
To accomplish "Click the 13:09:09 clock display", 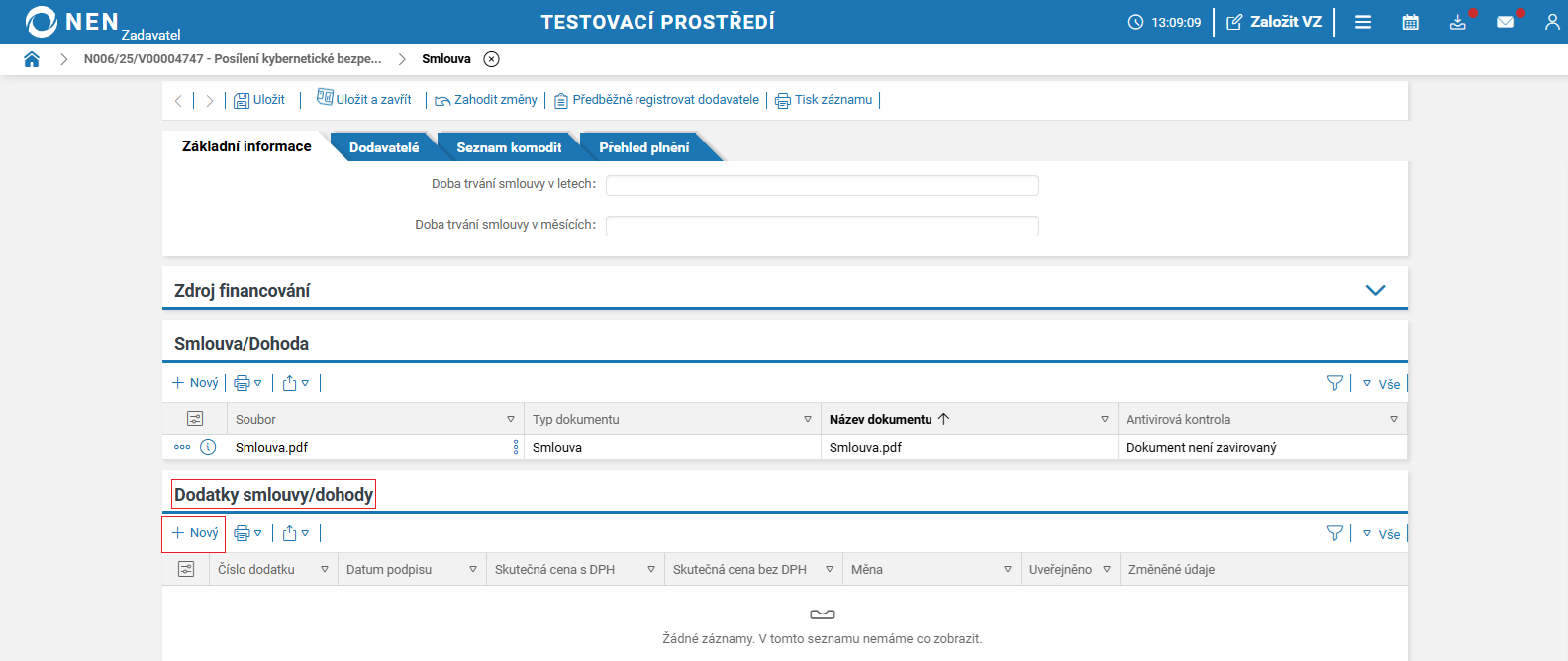I will 1165,22.
